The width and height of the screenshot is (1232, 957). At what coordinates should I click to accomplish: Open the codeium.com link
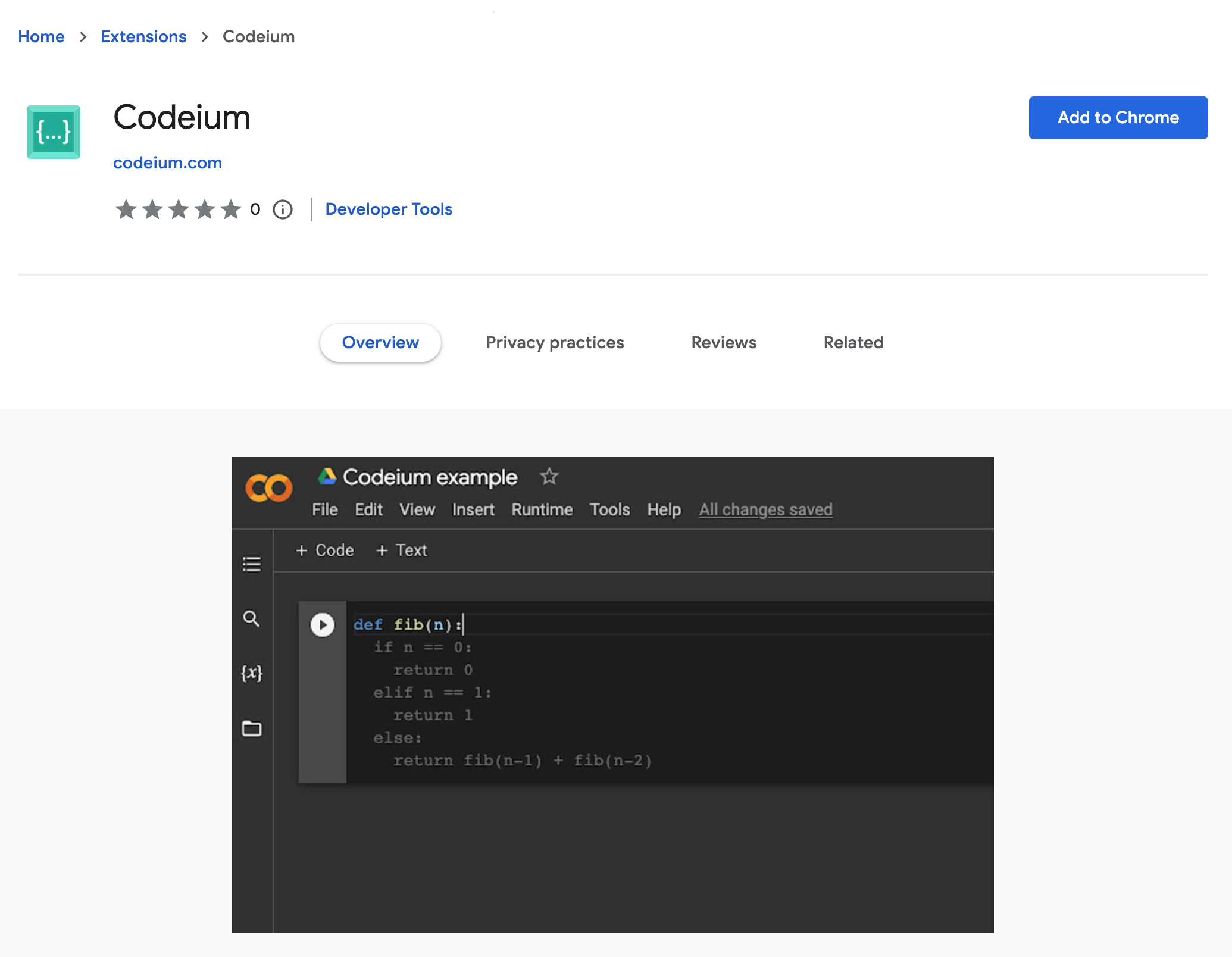click(168, 162)
